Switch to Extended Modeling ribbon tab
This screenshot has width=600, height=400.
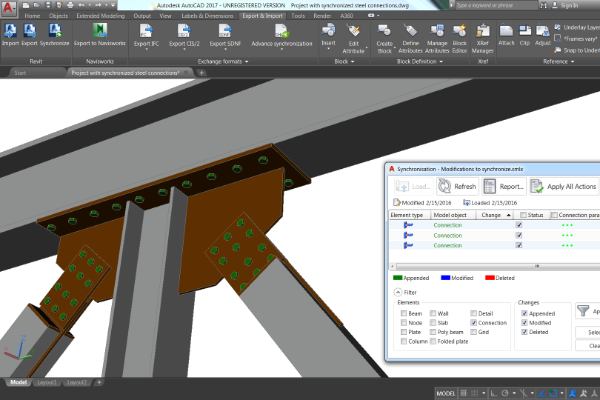pyautogui.click(x=101, y=16)
